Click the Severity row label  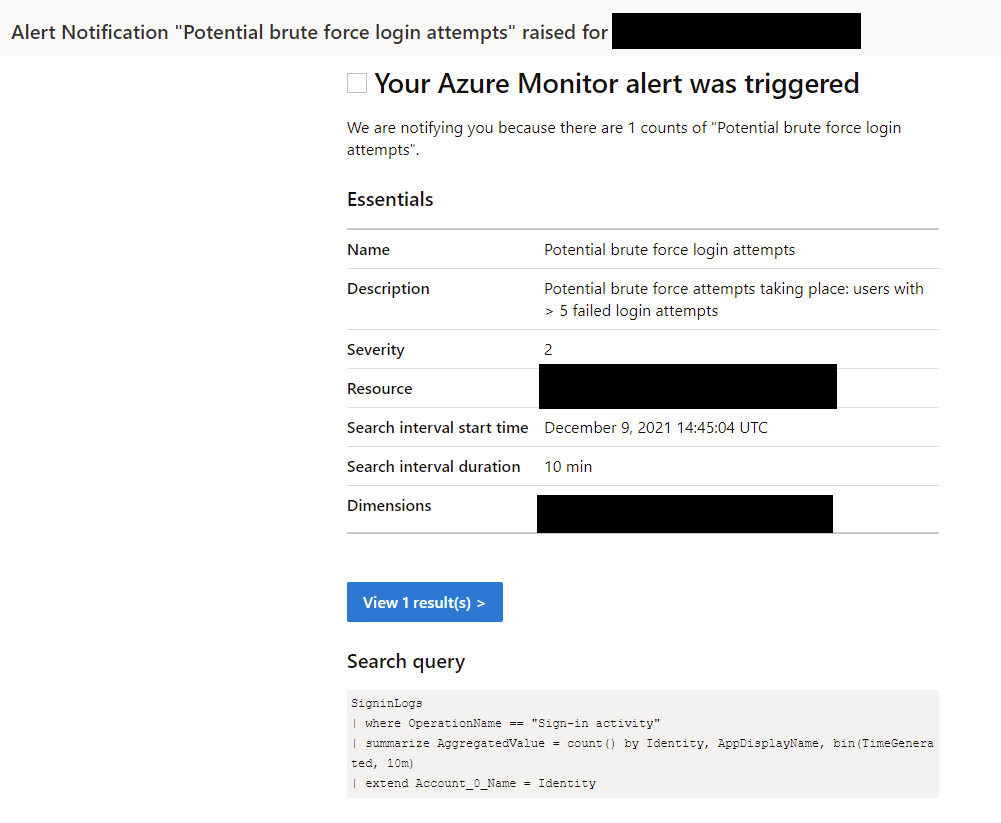point(375,350)
